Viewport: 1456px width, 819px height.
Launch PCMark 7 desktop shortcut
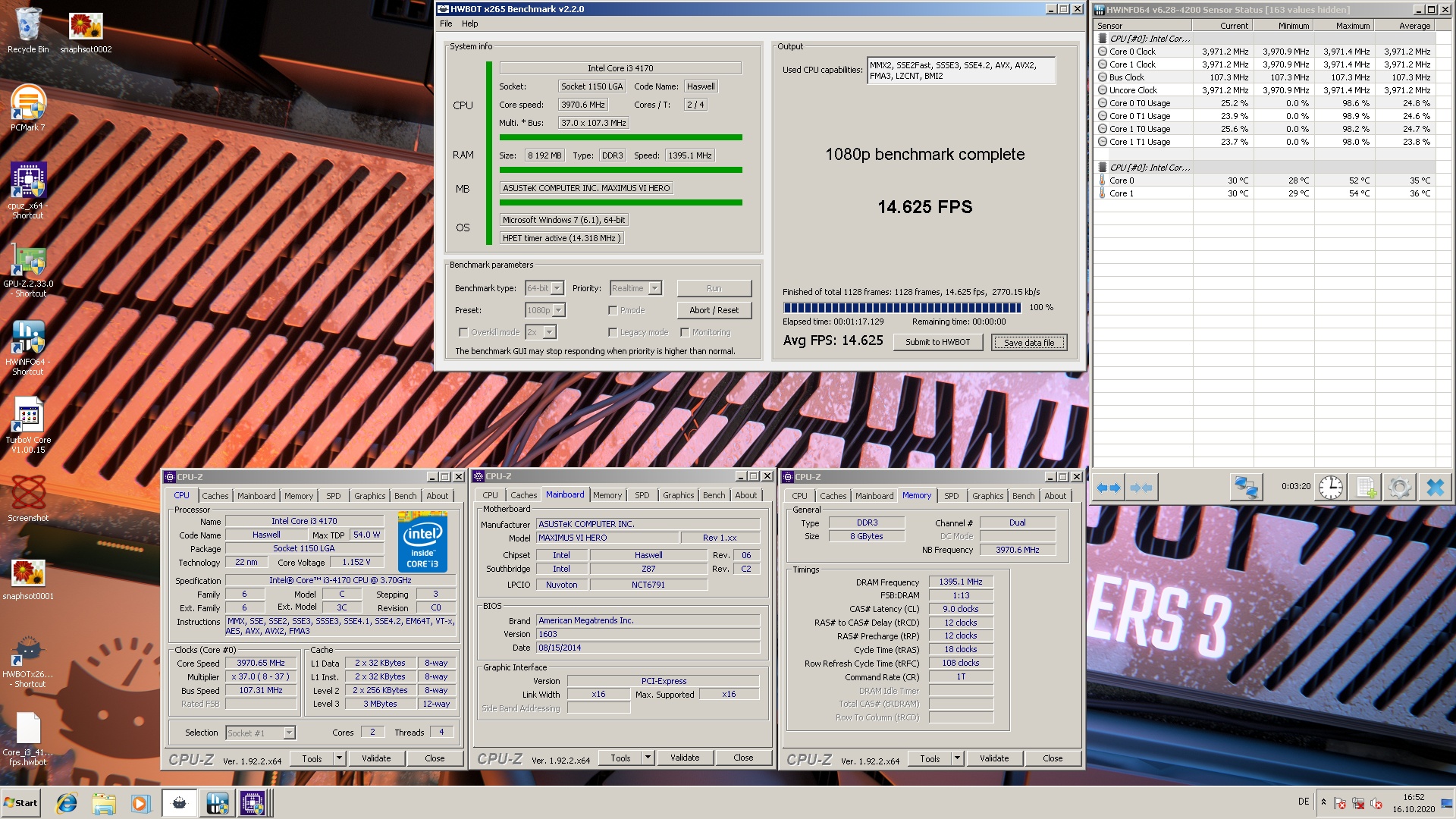point(28,108)
